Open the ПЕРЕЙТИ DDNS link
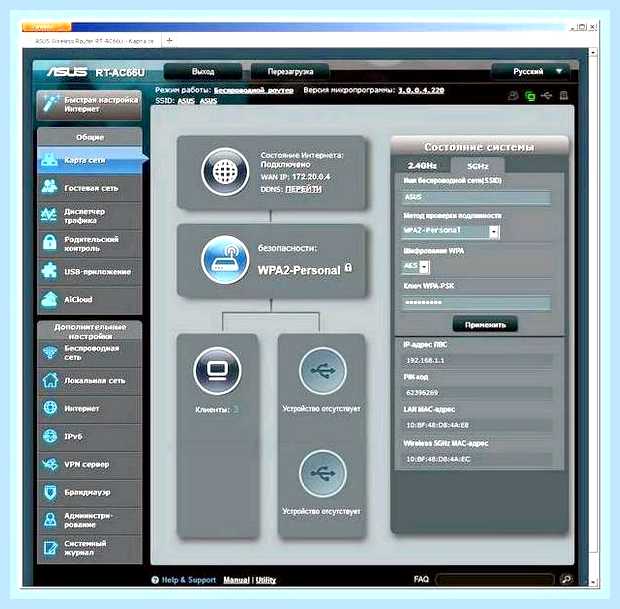Screen dimensions: 620x609 pyautogui.click(x=303, y=189)
